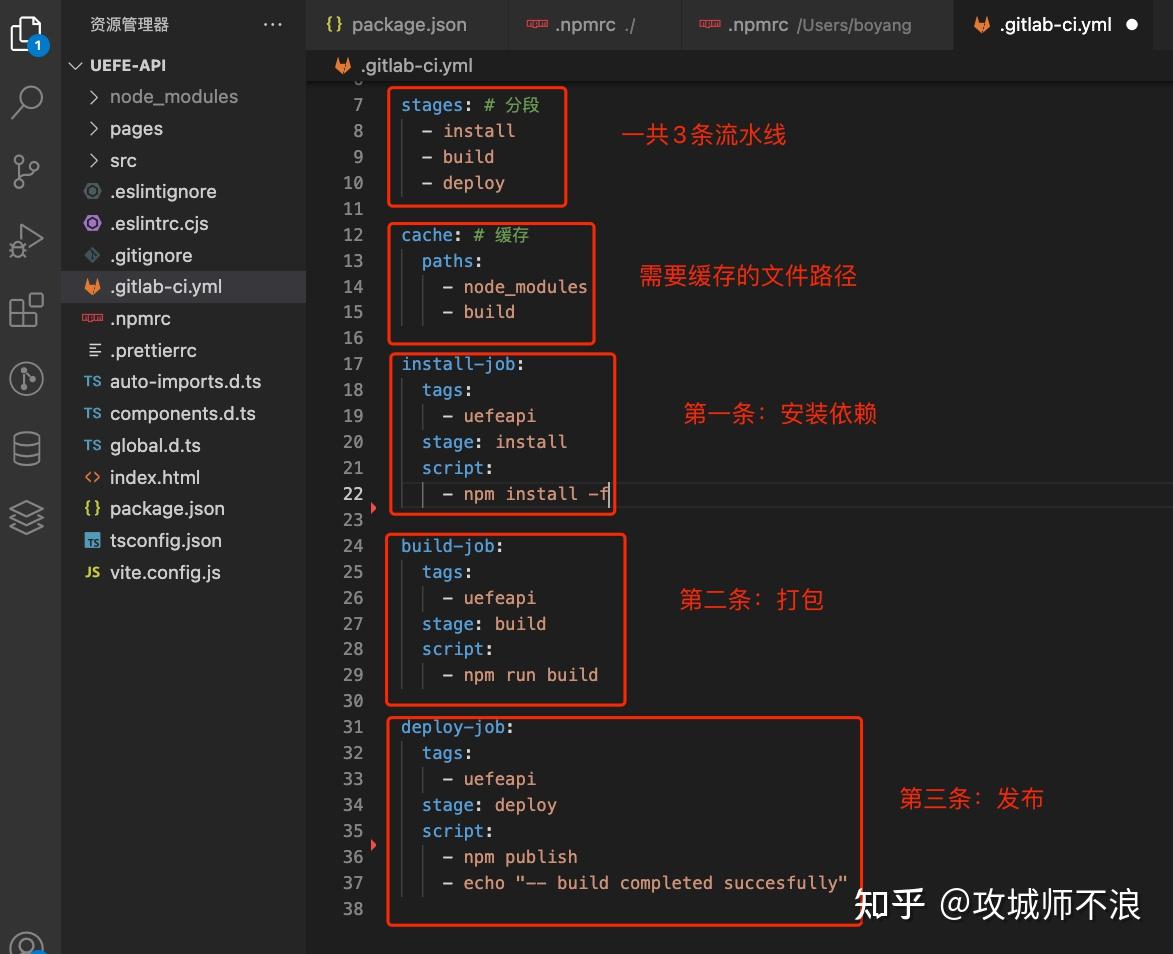Viewport: 1173px width, 954px height.
Task: Open the Explorer view in the activity bar
Action: pyautogui.click(x=27, y=33)
